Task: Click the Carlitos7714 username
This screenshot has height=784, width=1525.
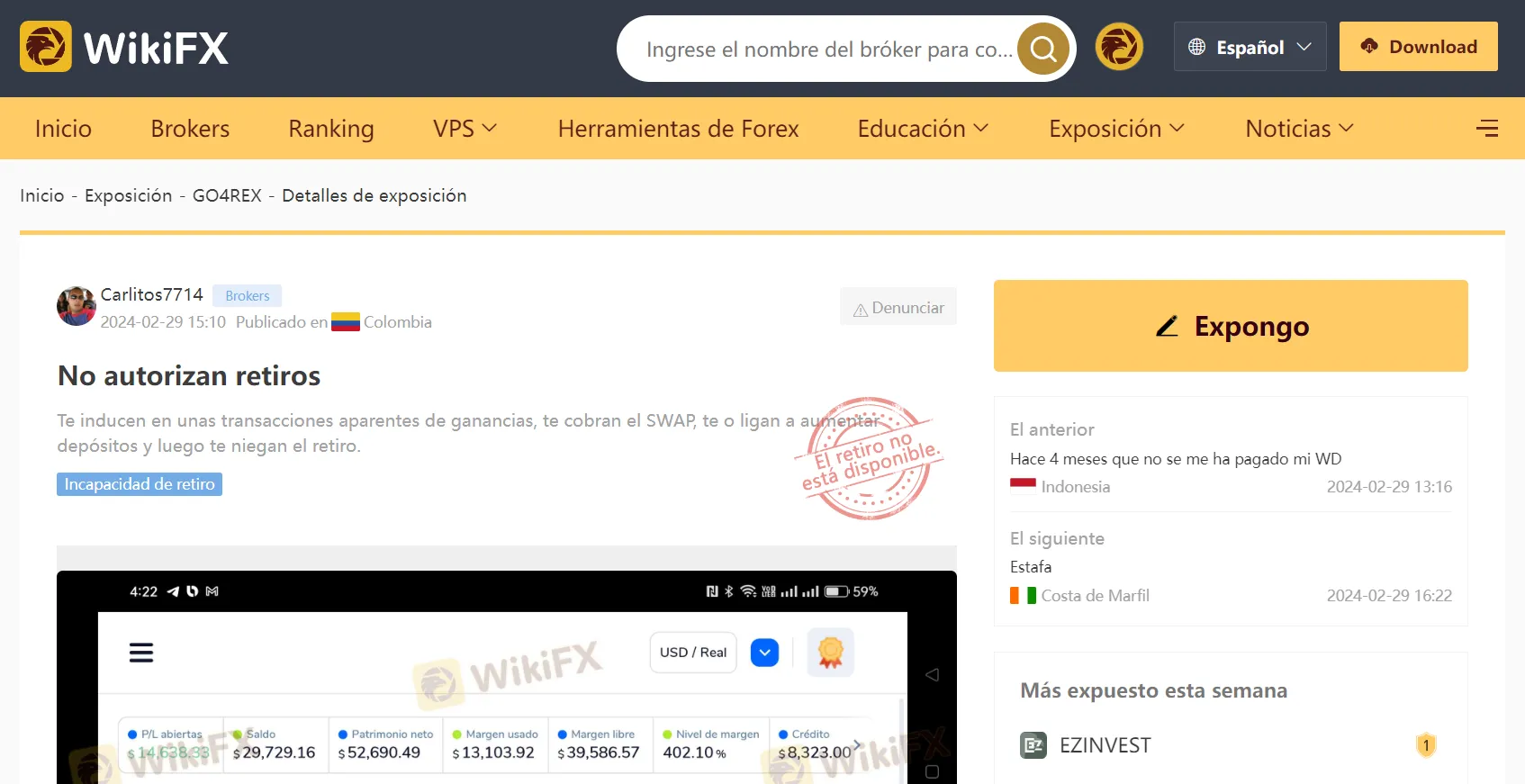Action: click(x=151, y=294)
